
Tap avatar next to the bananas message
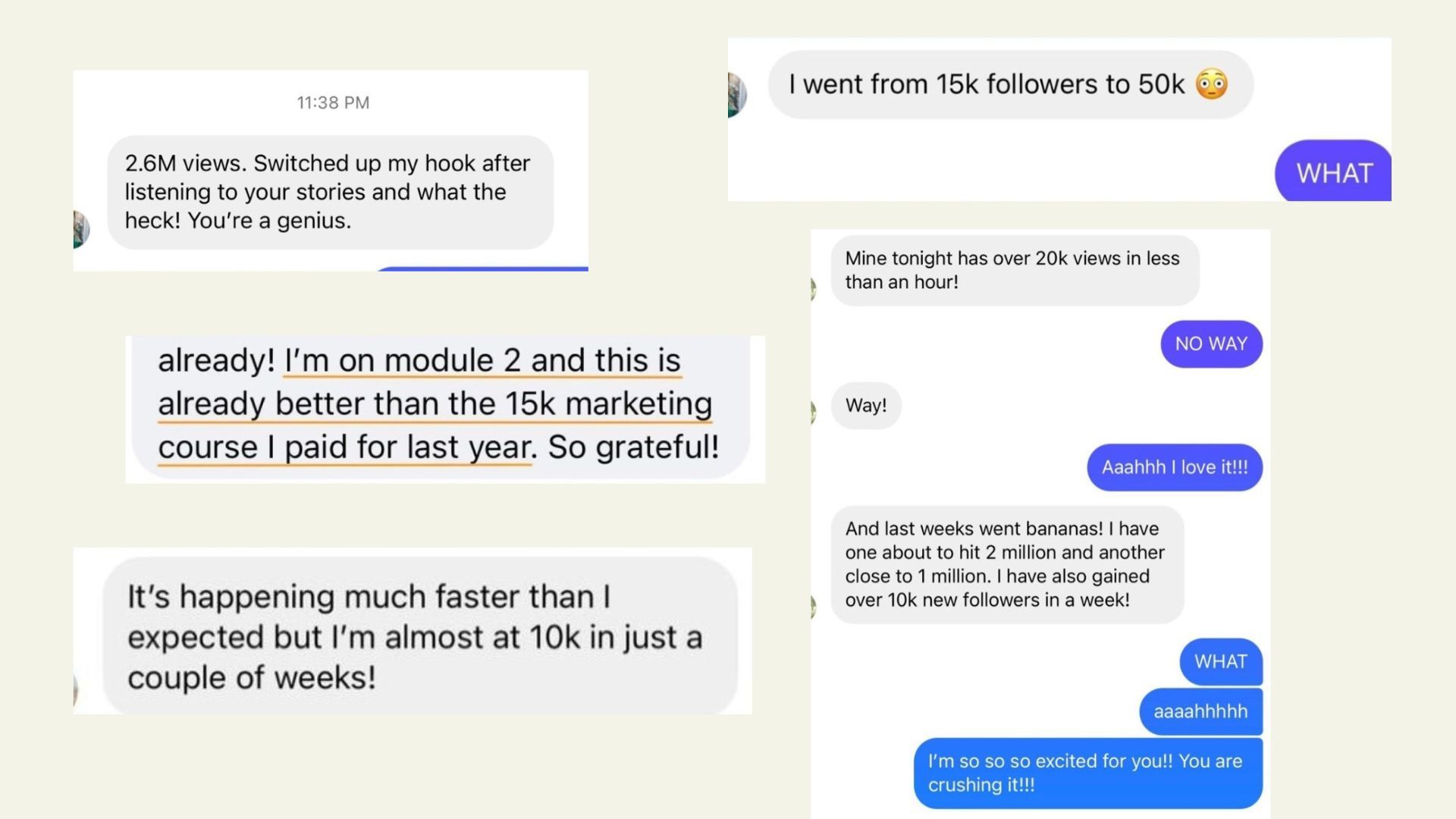[x=814, y=607]
